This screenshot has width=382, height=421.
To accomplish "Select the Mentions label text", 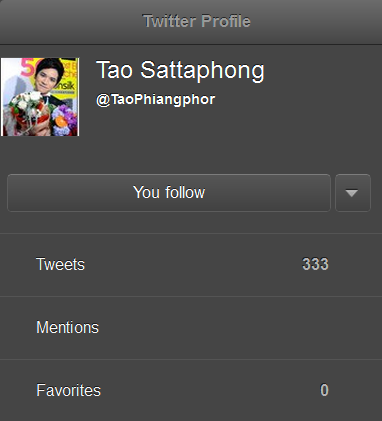I will click(x=67, y=327).
